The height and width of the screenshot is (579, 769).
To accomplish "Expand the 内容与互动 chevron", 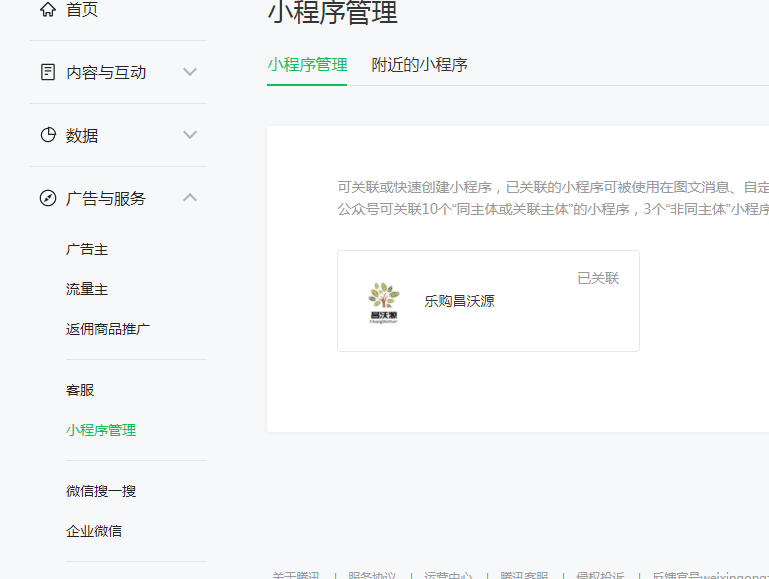I will point(190,72).
